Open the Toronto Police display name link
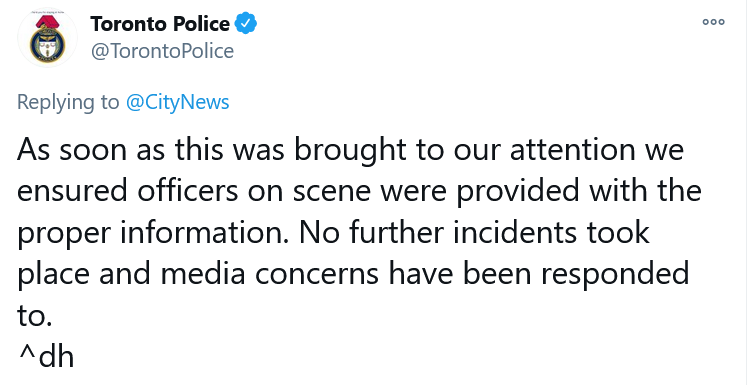Viewport: 756px width, 385px height. (160, 24)
